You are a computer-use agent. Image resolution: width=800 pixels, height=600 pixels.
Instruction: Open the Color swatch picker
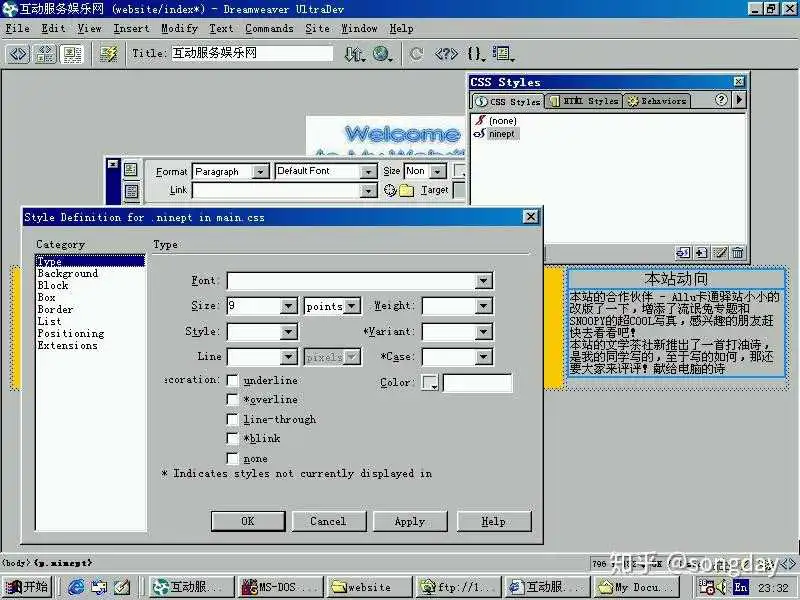(430, 383)
